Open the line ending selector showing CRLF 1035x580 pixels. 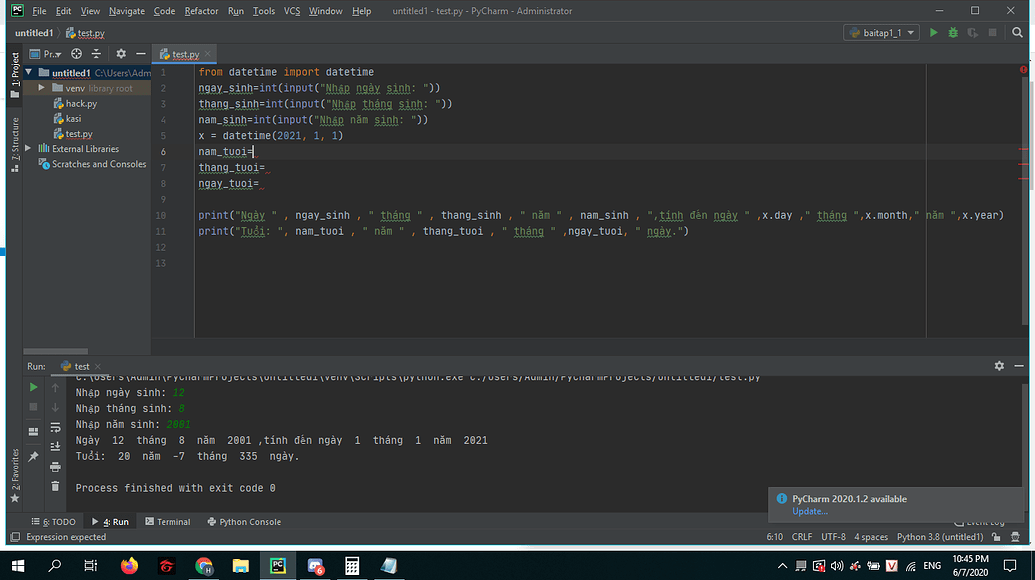(802, 536)
